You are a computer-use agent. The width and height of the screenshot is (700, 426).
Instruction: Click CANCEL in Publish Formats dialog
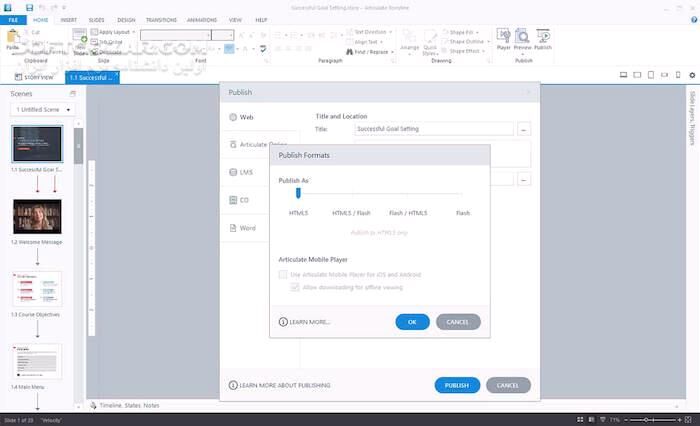click(458, 322)
